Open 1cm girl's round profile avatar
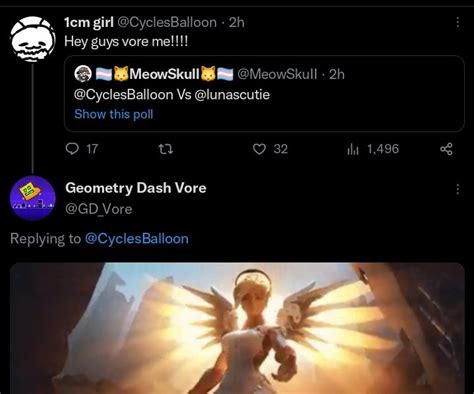The image size is (474, 394). (x=33, y=39)
